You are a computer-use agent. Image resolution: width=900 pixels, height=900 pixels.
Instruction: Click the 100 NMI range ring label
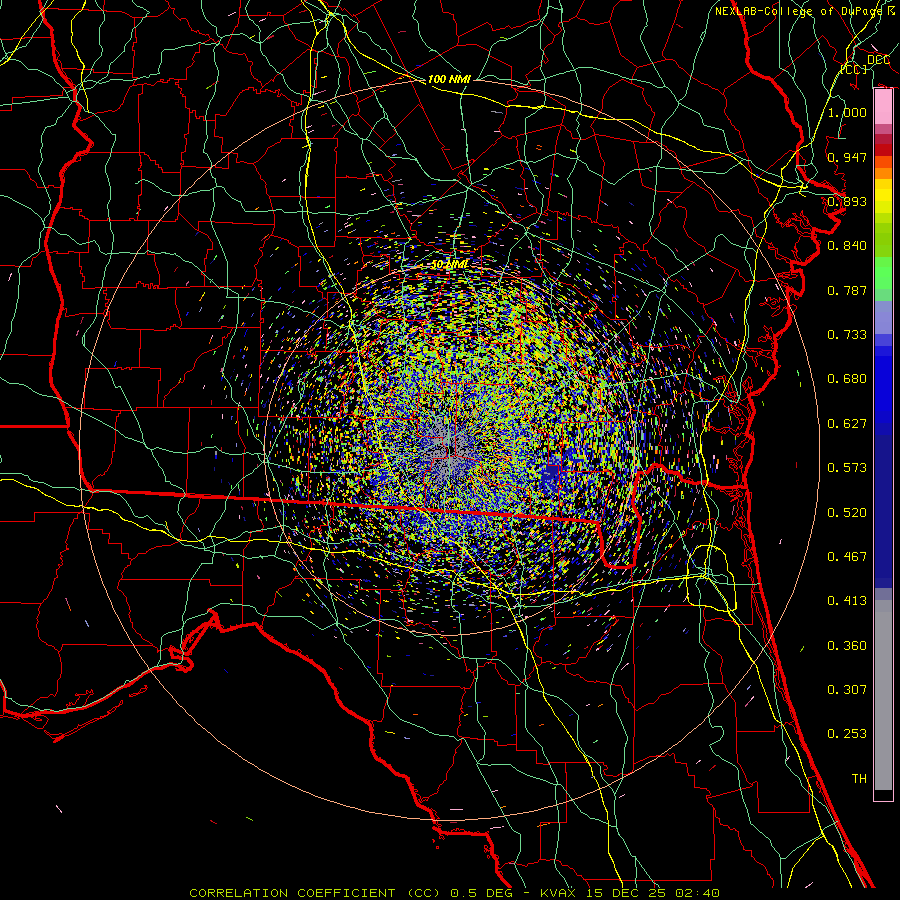(x=449, y=79)
